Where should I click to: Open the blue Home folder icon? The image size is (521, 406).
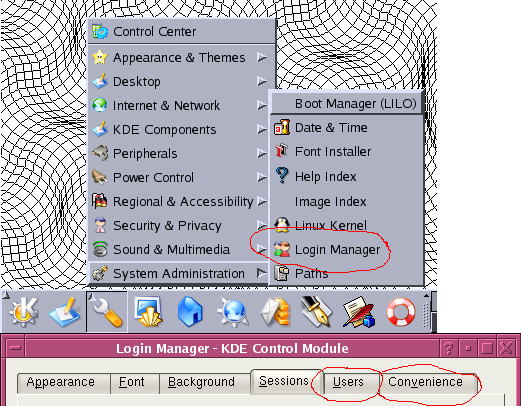pos(190,312)
